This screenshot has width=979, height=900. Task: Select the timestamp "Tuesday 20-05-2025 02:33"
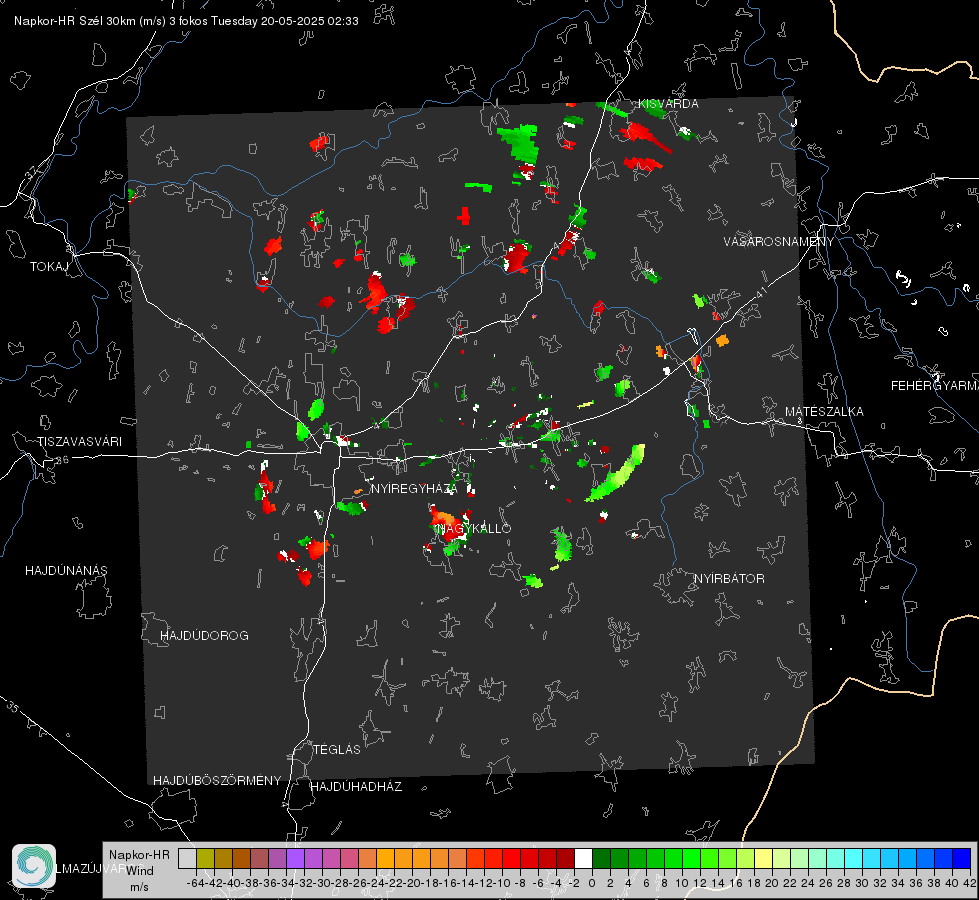tap(285, 21)
